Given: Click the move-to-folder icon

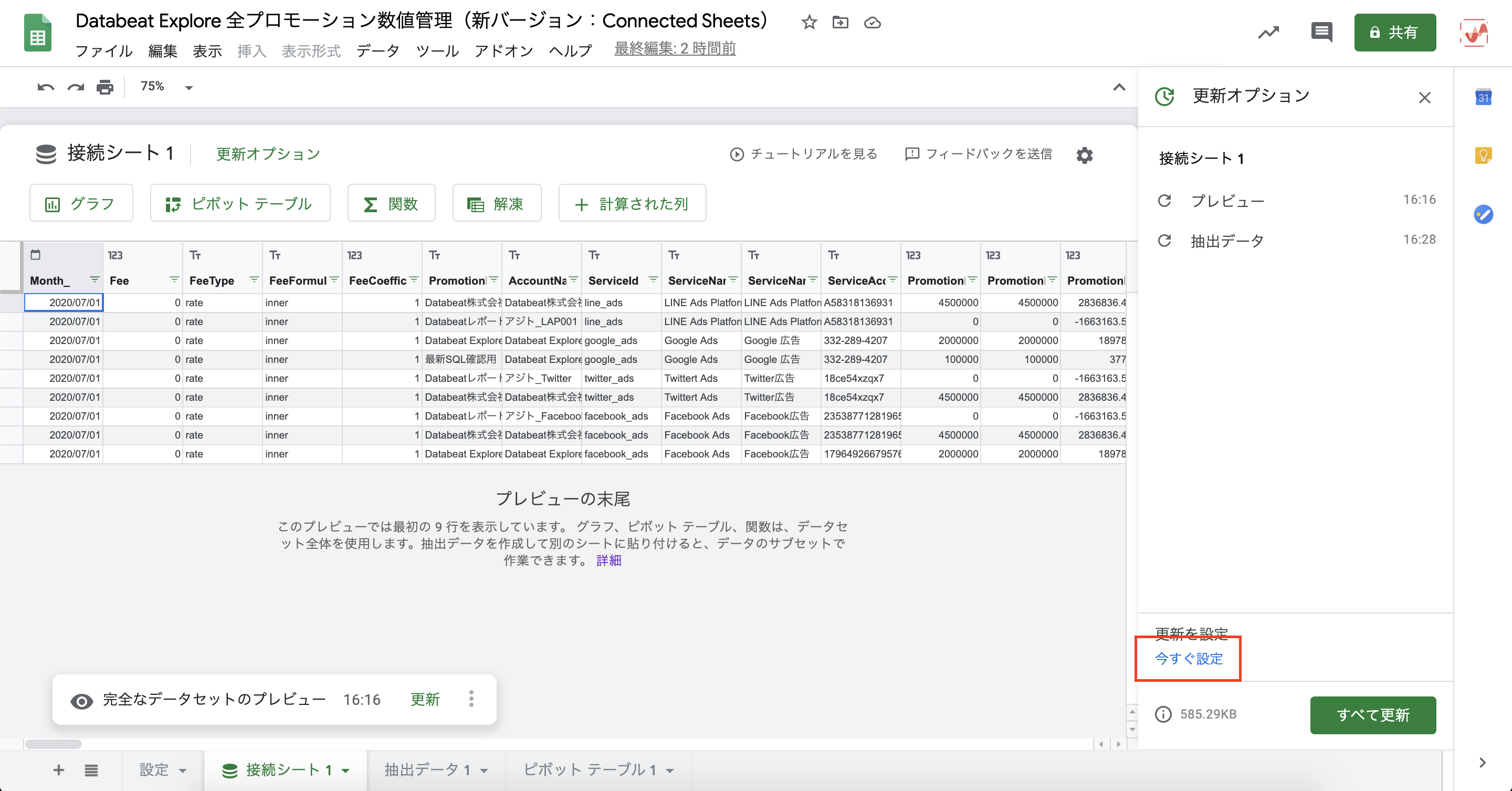Looking at the screenshot, I should click(x=841, y=22).
